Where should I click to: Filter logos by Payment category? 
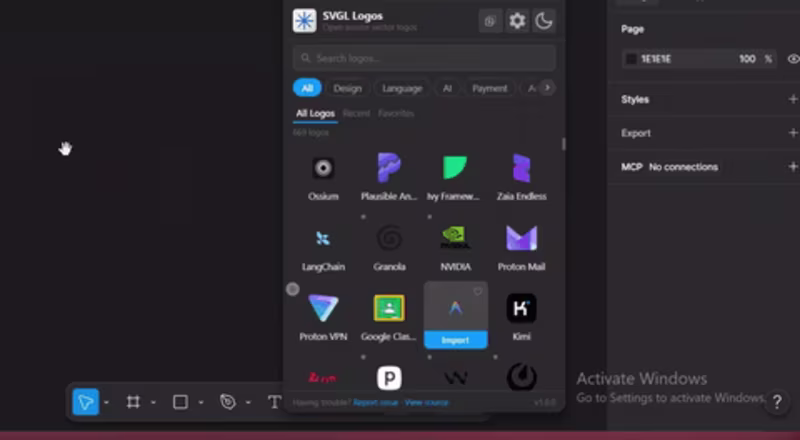pyautogui.click(x=490, y=88)
